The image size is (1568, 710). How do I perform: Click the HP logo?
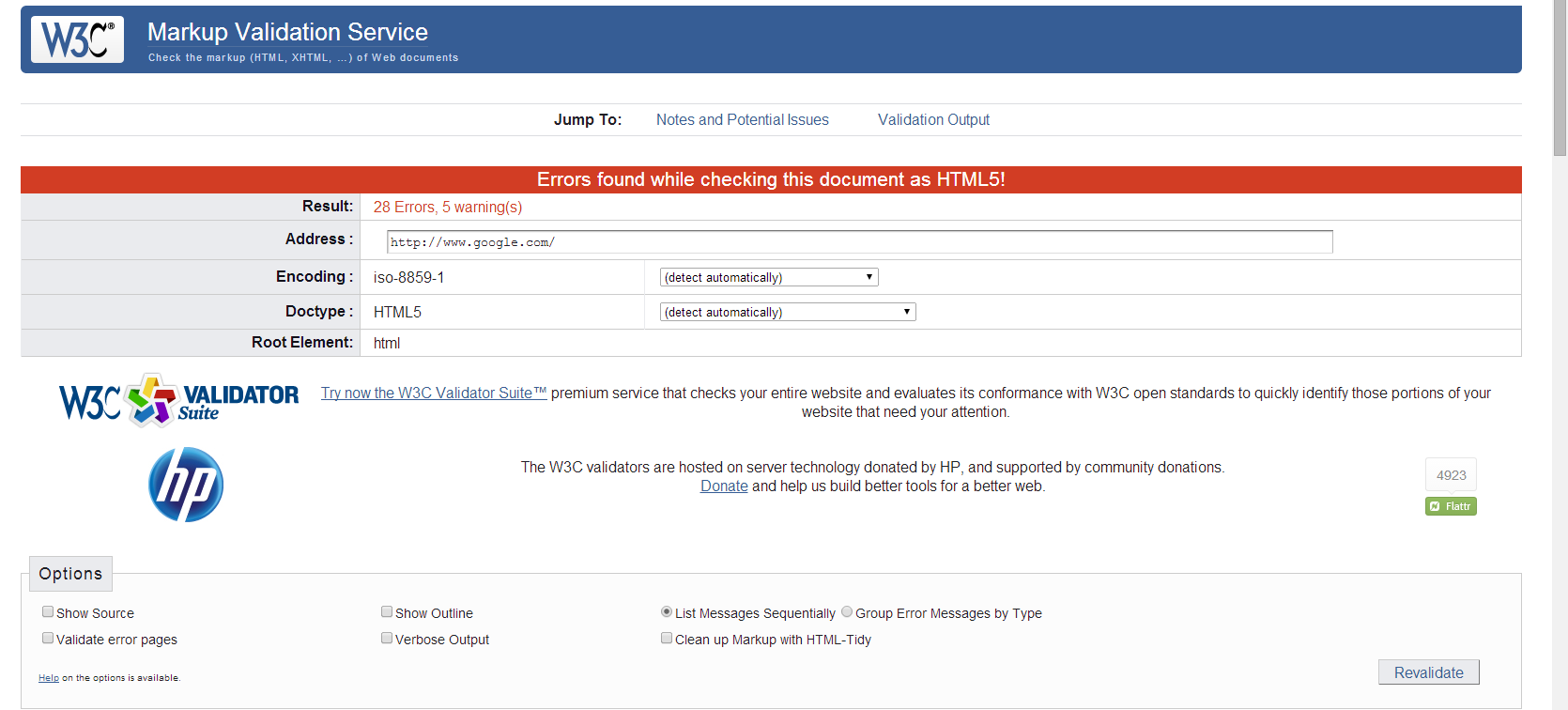(186, 485)
